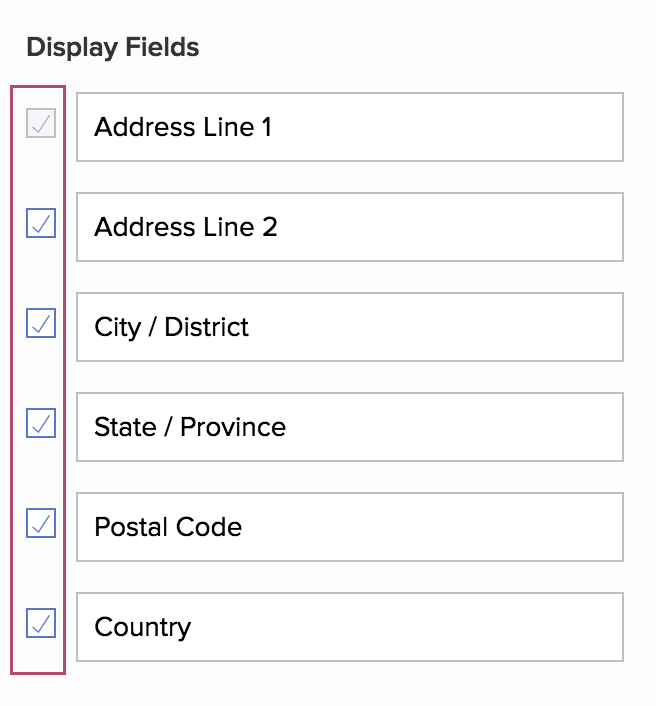This screenshot has width=656, height=706.
Task: Click into the Address Line 1 text box
Action: click(350, 127)
